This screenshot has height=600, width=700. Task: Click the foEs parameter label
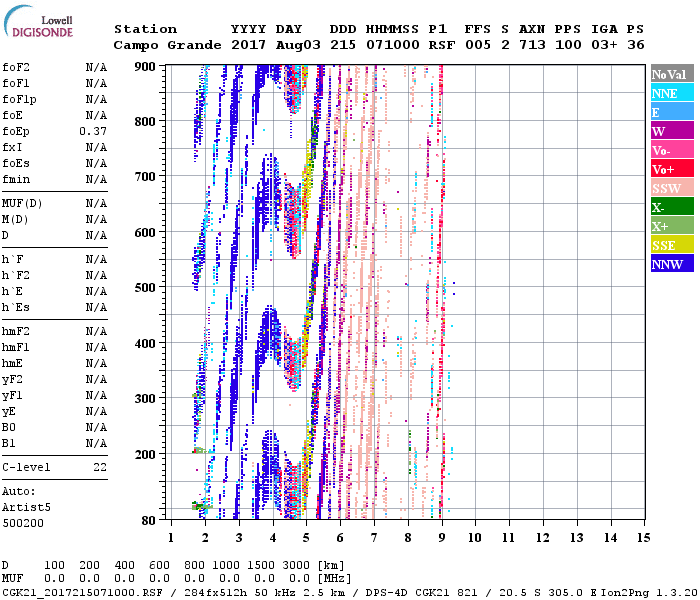point(16,163)
